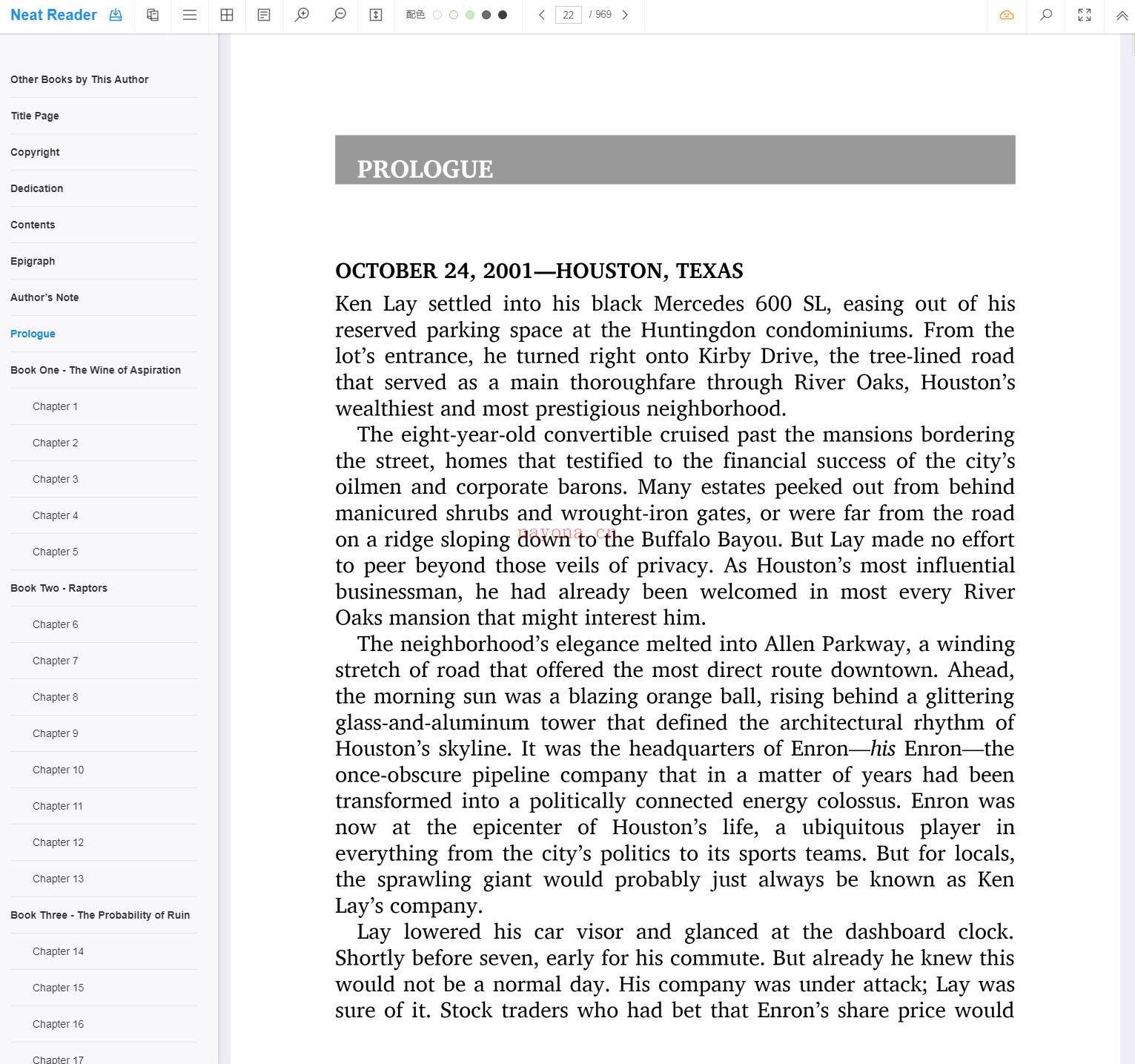Click the Neat Reader logo
This screenshot has height=1064, width=1135.
(53, 15)
